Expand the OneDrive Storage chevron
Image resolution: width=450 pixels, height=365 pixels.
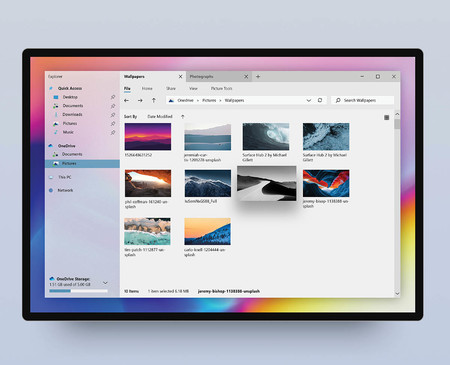[105, 283]
